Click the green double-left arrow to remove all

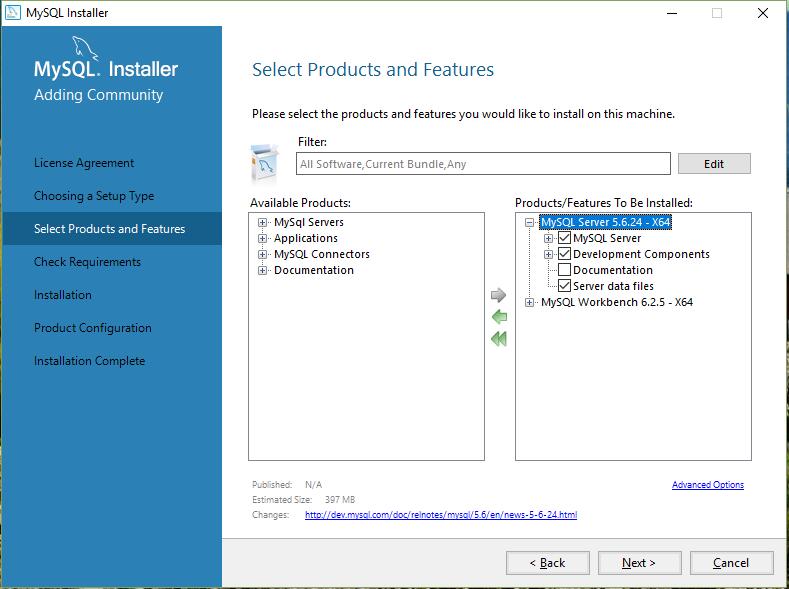pos(499,339)
